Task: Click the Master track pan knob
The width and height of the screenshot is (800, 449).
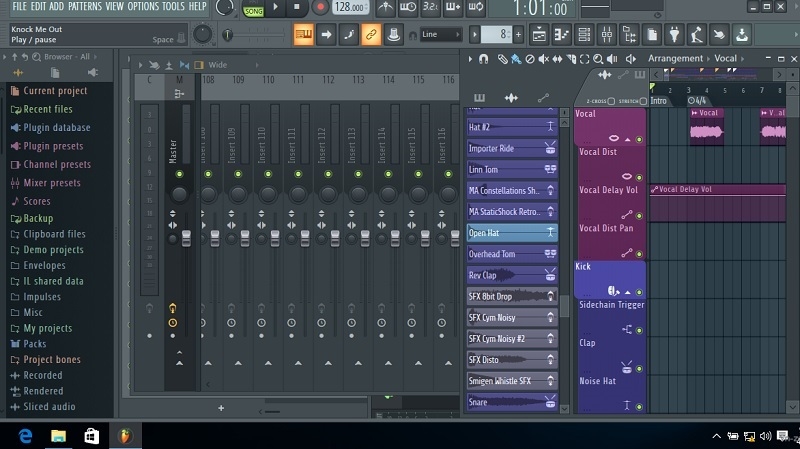Action: coord(179,194)
